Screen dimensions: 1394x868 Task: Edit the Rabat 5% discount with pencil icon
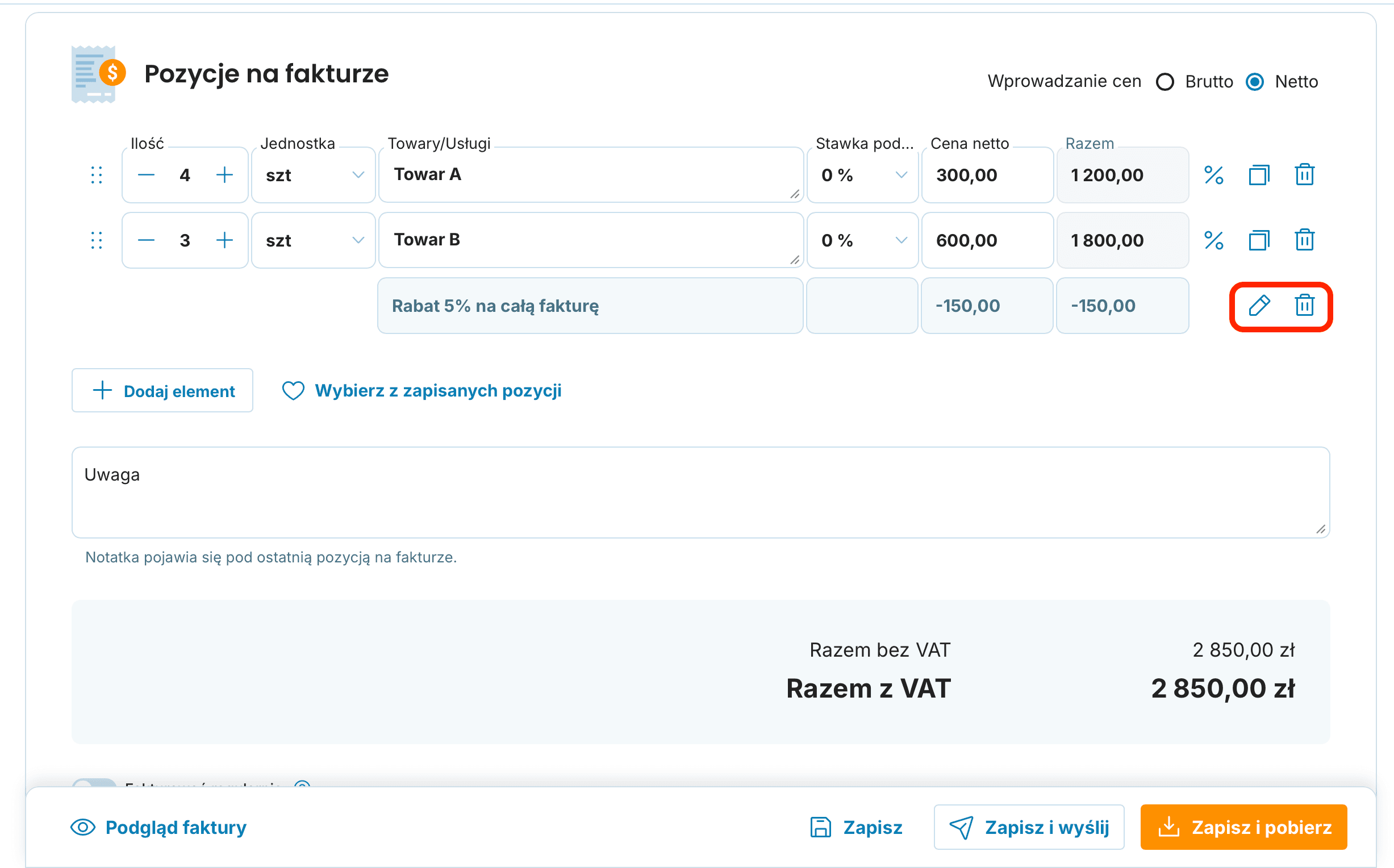pos(1259,306)
